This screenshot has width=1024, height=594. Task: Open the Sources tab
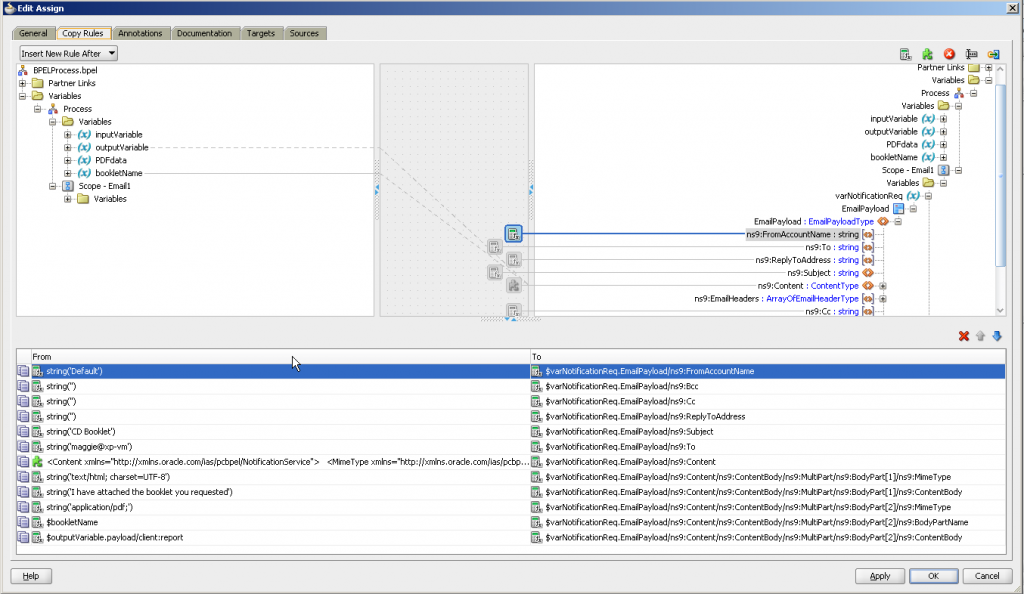pos(304,33)
